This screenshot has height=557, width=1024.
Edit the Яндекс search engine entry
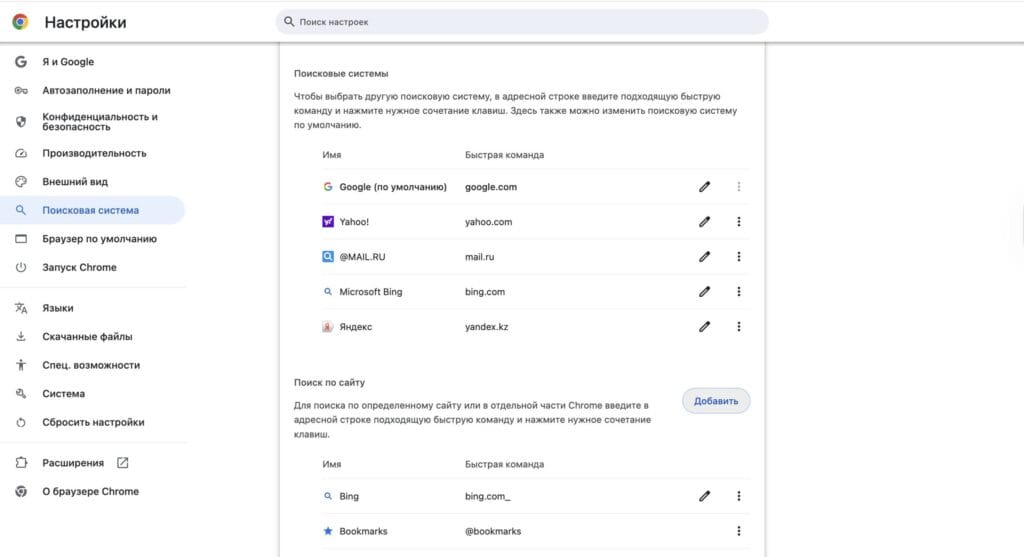pyautogui.click(x=704, y=327)
